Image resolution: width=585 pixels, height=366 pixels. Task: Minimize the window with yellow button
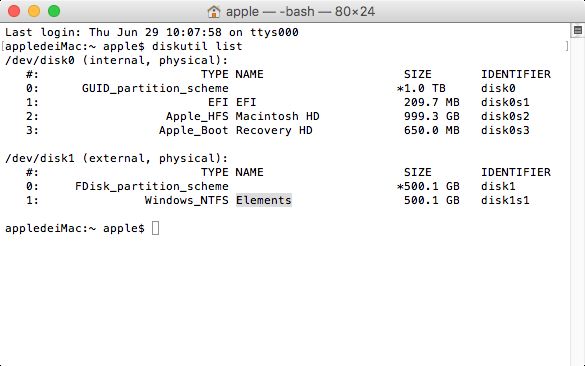click(34, 11)
